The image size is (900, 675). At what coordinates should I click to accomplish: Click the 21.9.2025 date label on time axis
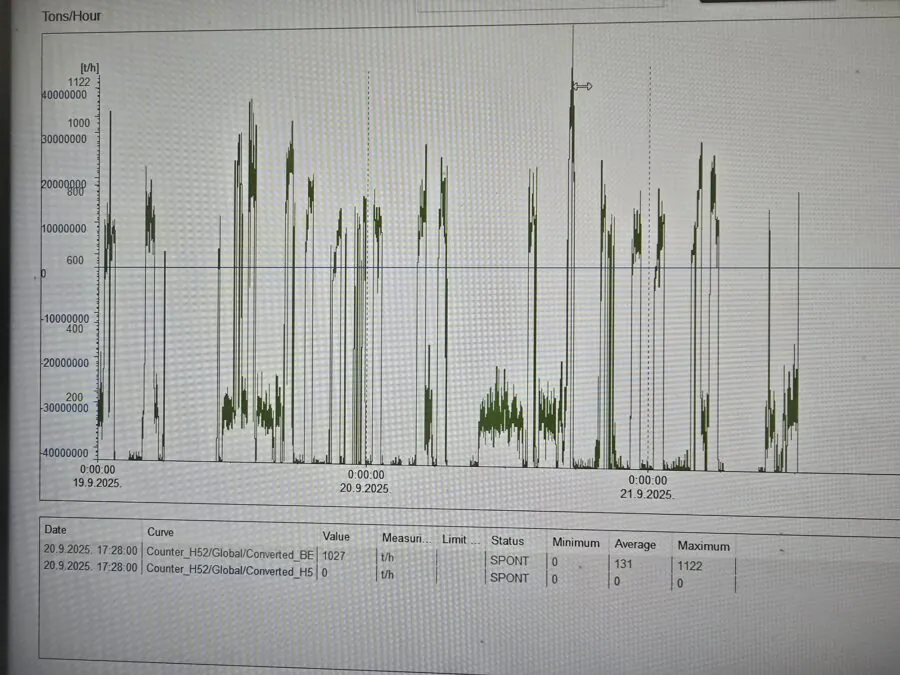647,494
